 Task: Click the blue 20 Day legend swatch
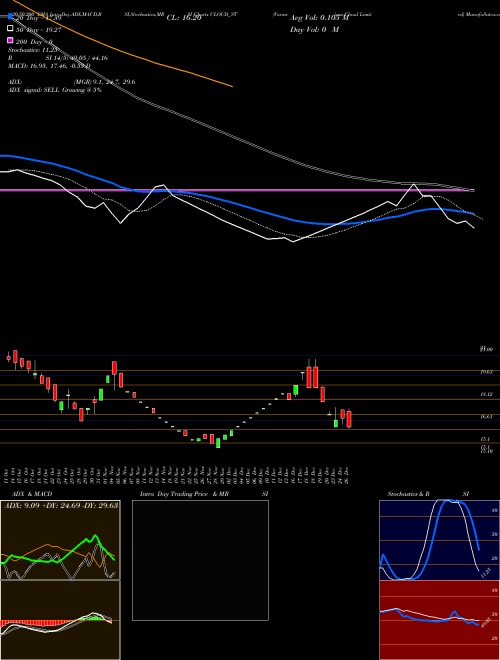tap(10, 17)
